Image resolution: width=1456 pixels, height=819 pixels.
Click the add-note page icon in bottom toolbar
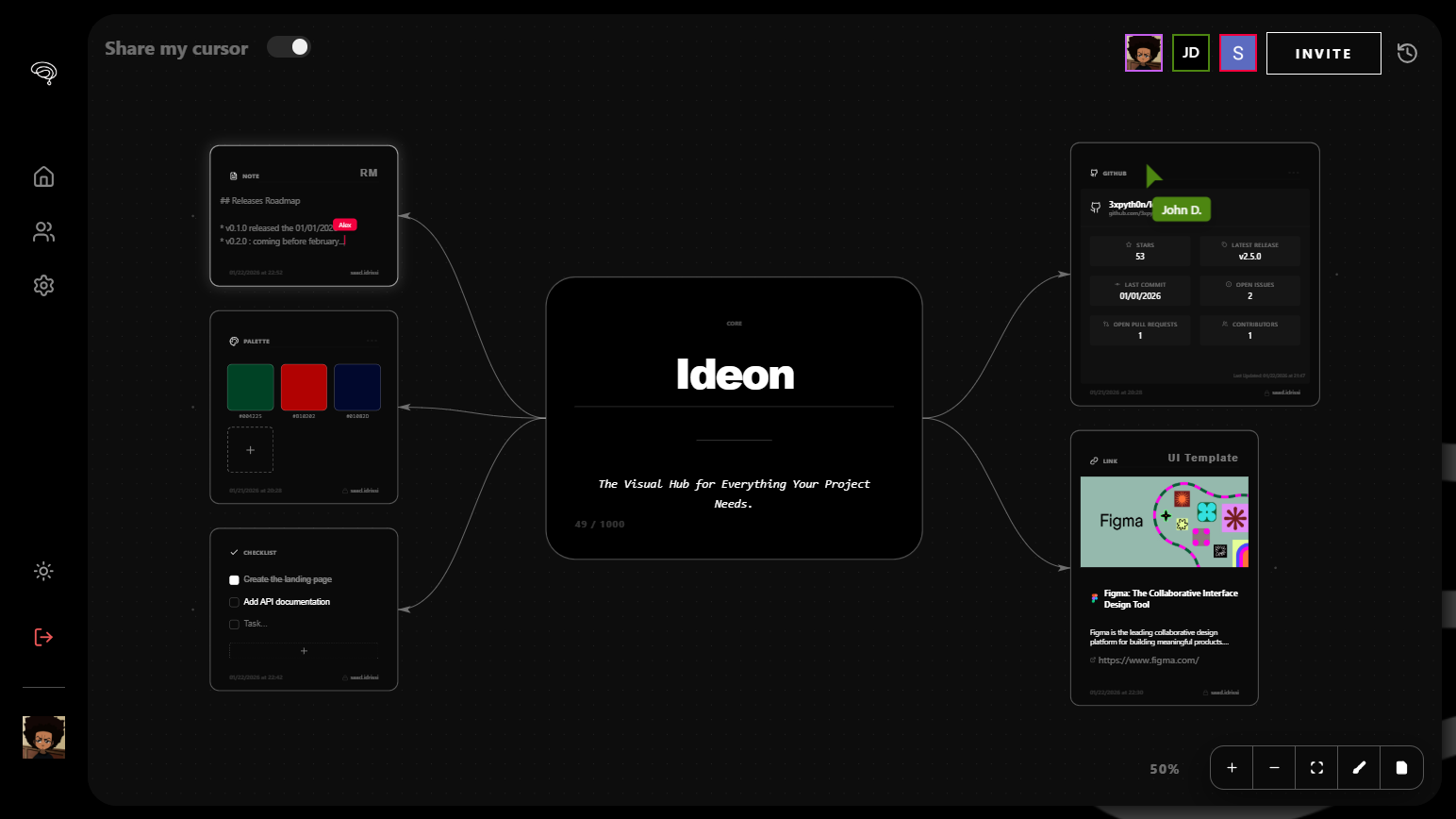[x=1401, y=767]
